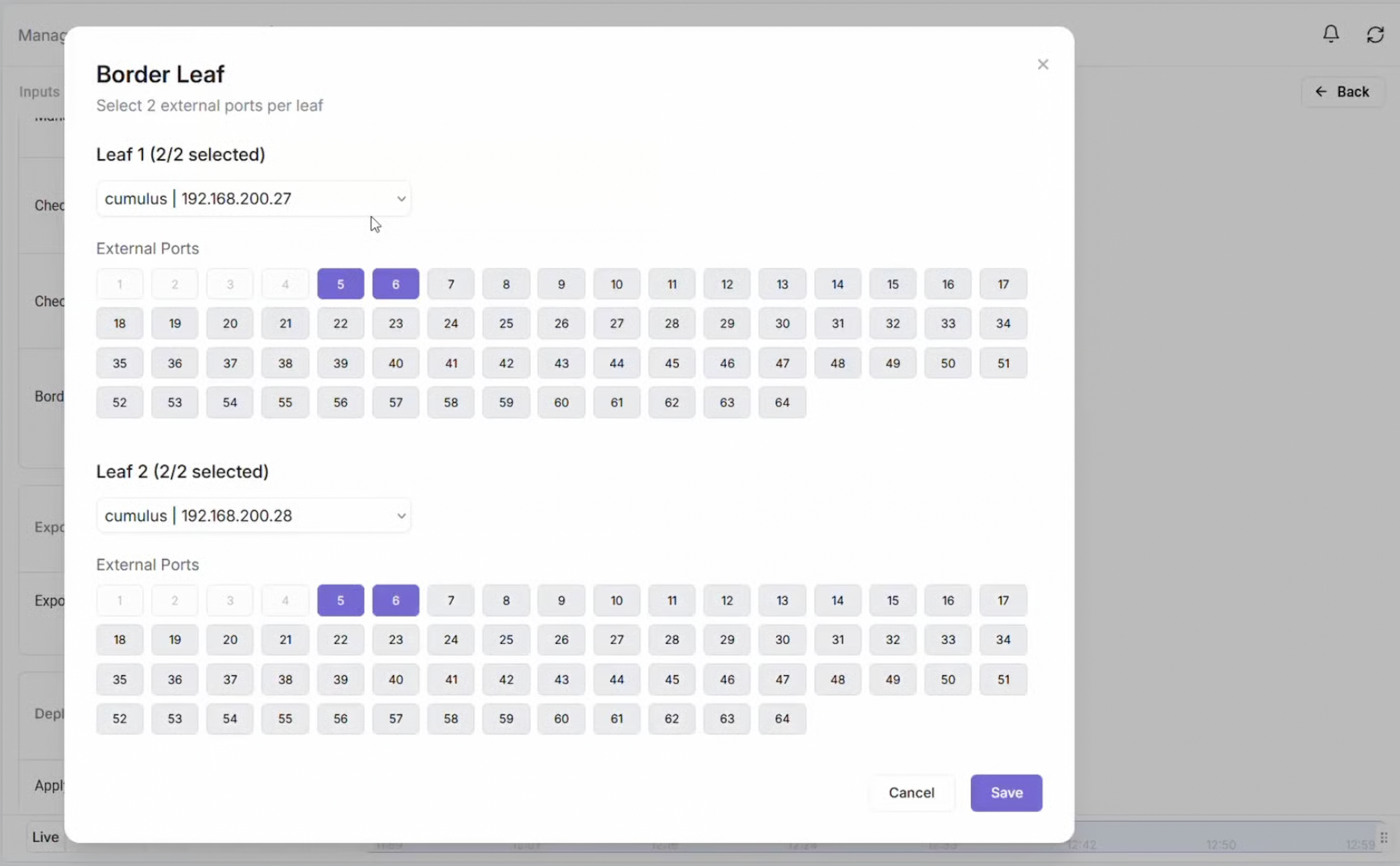Image resolution: width=1400 pixels, height=866 pixels.
Task: Click the Live timeline label
Action: (45, 837)
